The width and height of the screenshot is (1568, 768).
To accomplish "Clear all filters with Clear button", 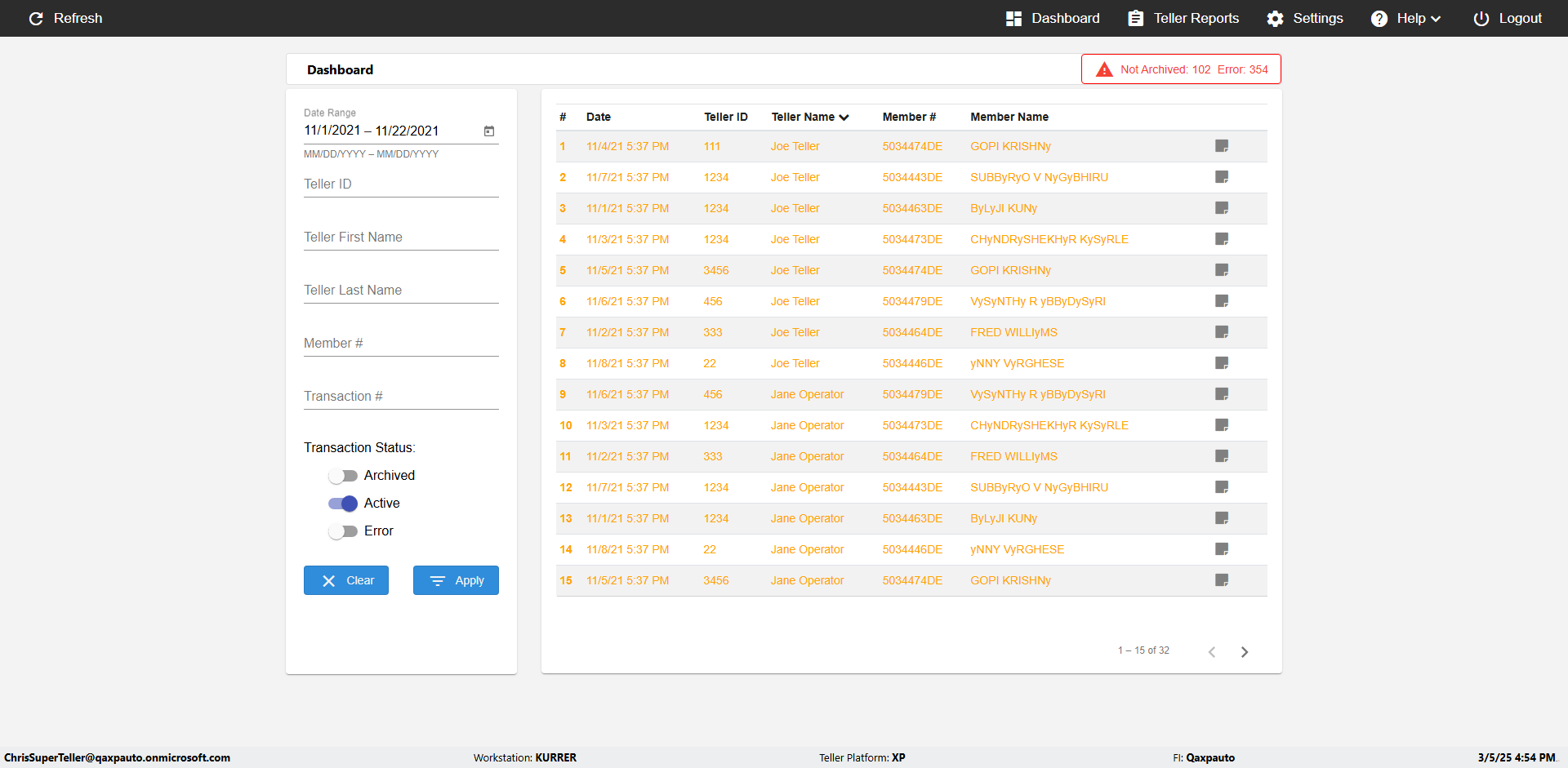I will point(346,580).
